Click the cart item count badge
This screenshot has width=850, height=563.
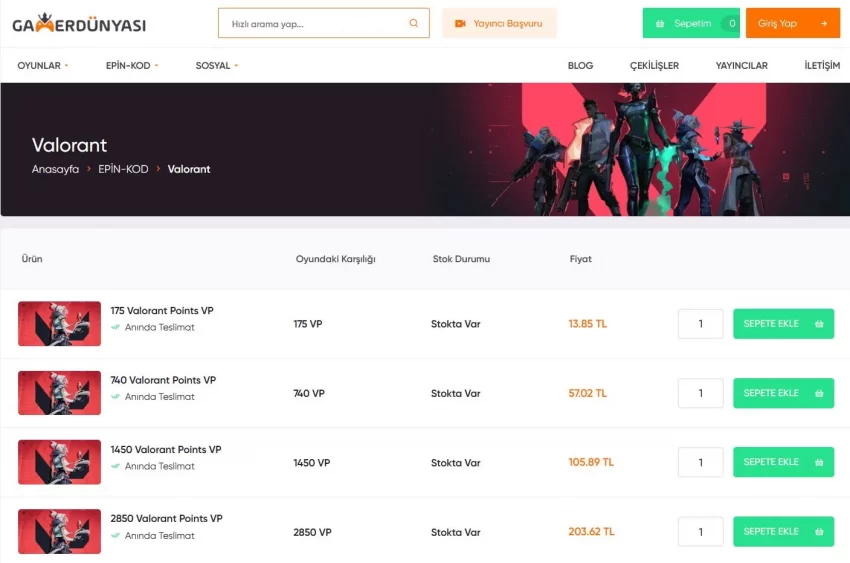(x=732, y=23)
